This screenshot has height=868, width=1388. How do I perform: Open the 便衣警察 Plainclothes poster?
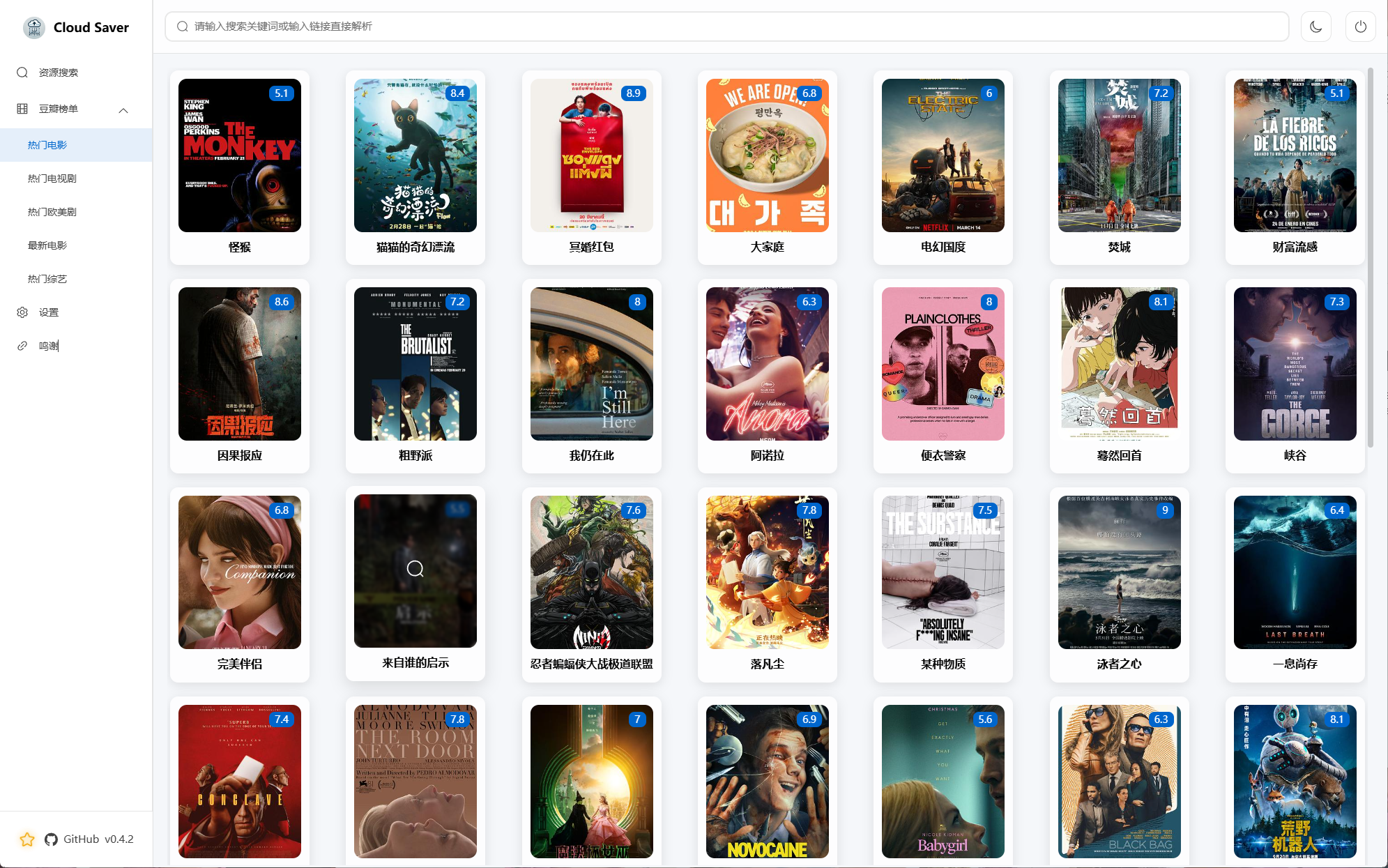(x=943, y=364)
